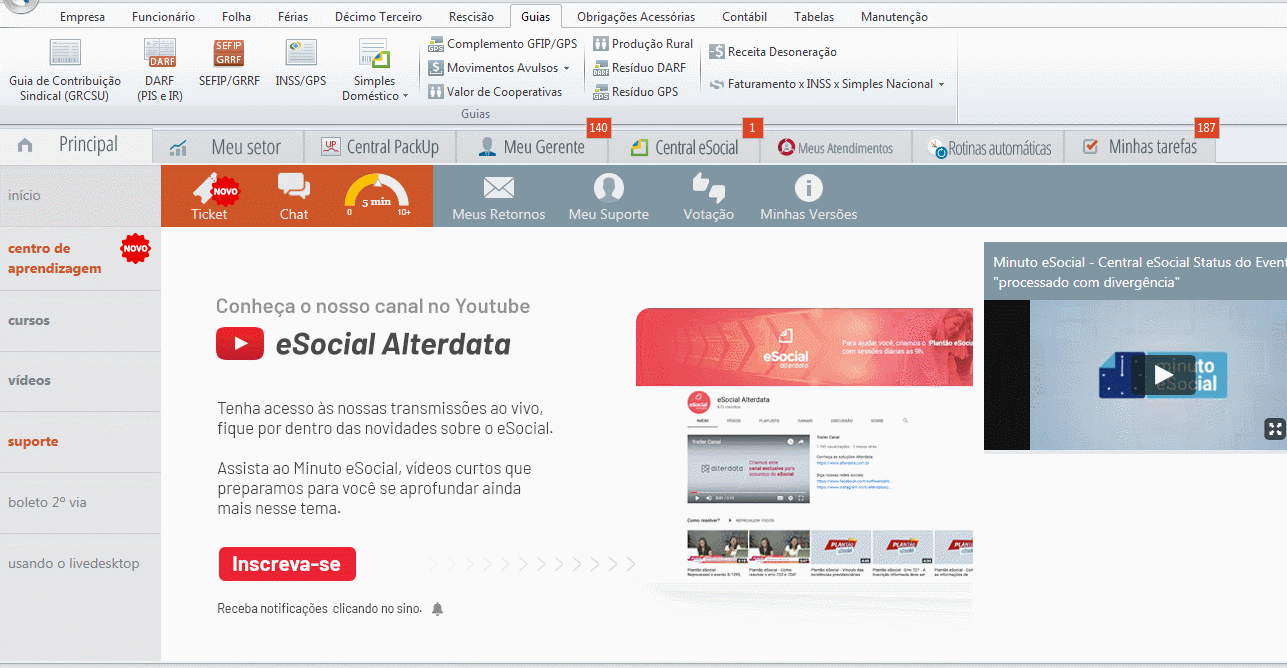
Task: Open the Votação section
Action: click(x=708, y=197)
